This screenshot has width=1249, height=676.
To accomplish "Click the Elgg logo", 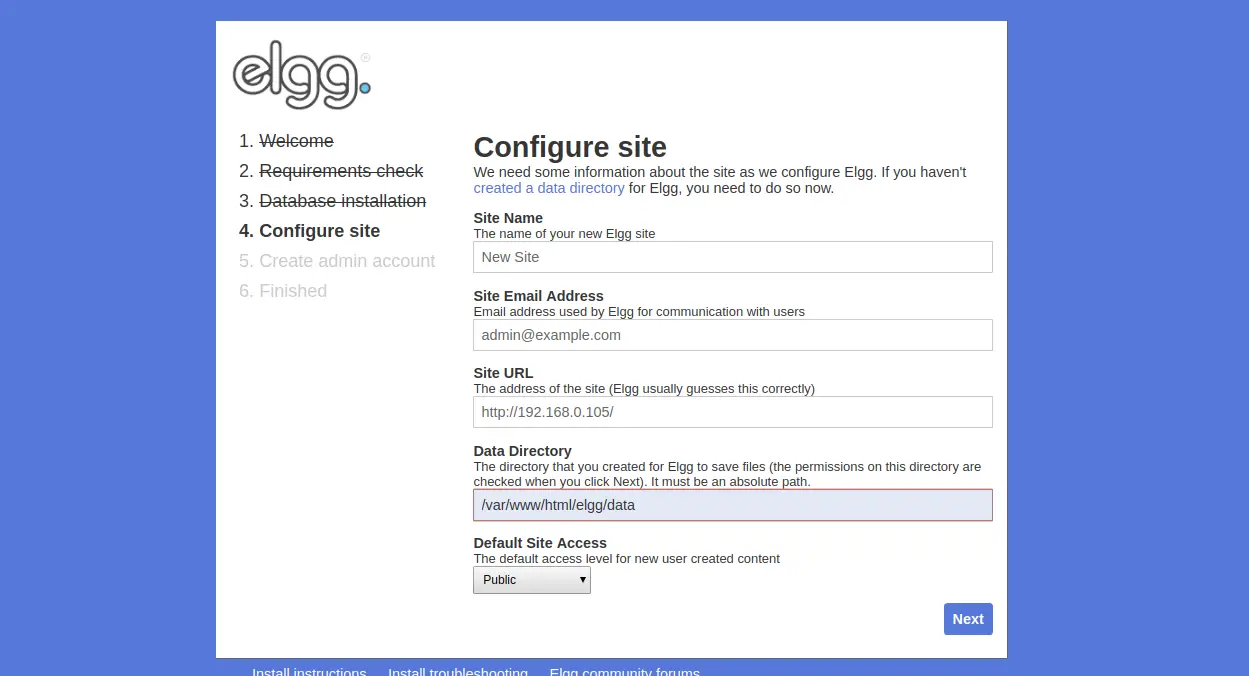I will pyautogui.click(x=302, y=75).
